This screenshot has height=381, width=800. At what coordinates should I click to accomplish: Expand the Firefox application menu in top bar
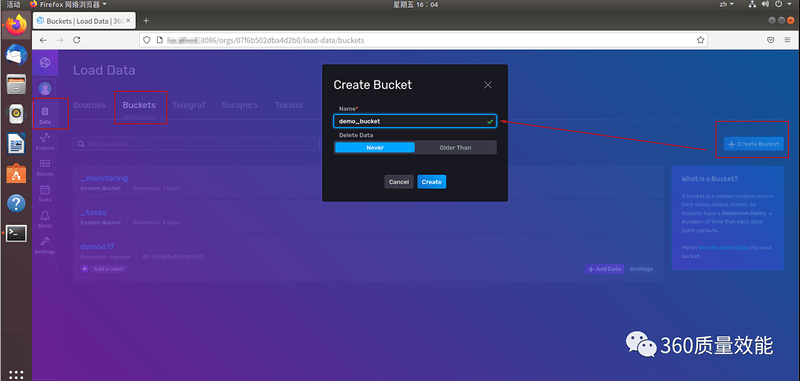click(68, 4)
